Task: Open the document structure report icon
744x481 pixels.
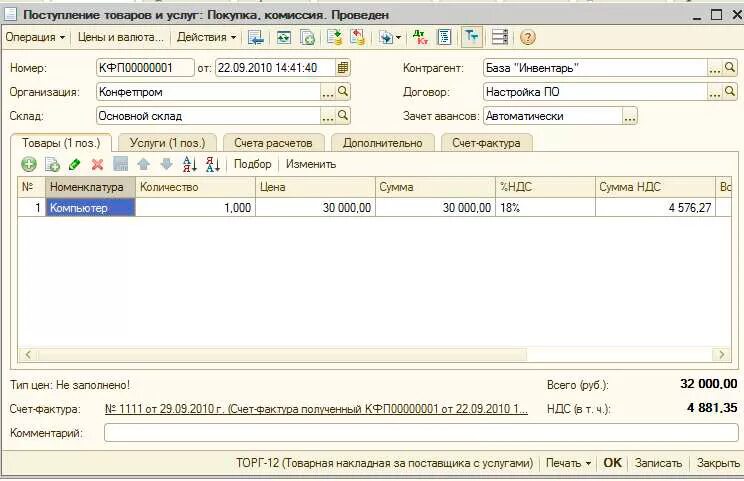Action: pos(444,37)
